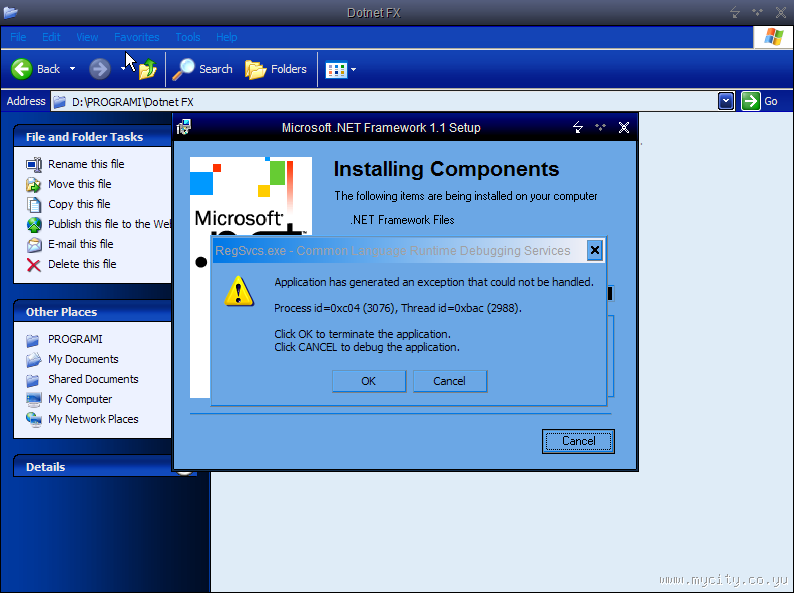Close the RegSvcs.exe error dialog
Viewport: 794px width, 593px height.
pos(594,250)
